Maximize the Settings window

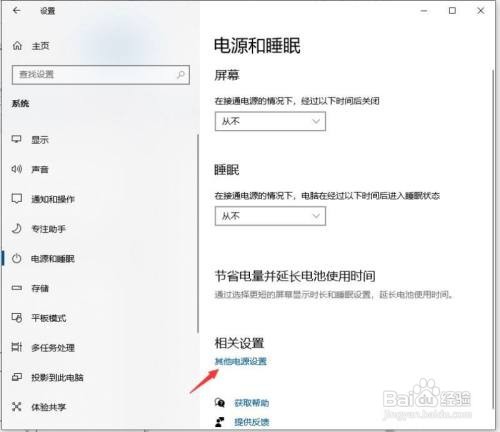pos(452,11)
